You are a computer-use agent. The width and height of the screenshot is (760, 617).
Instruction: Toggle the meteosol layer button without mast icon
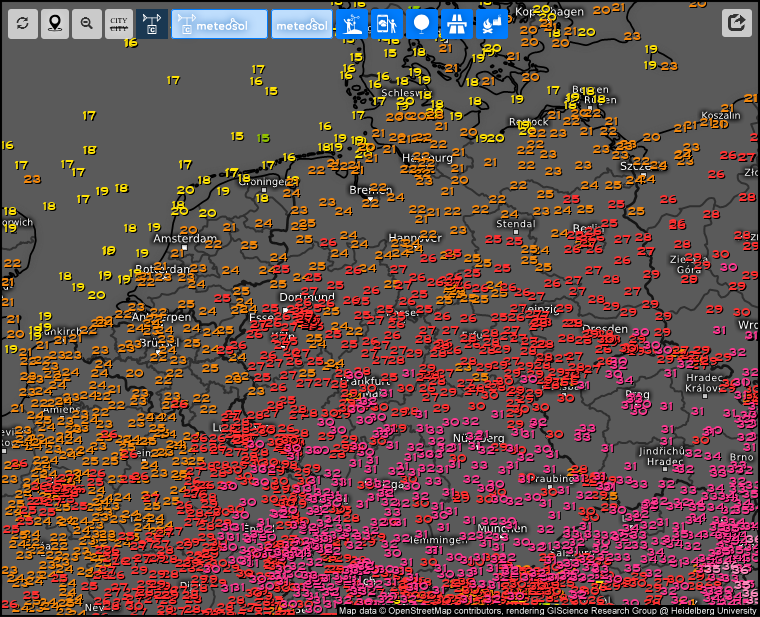[x=302, y=24]
